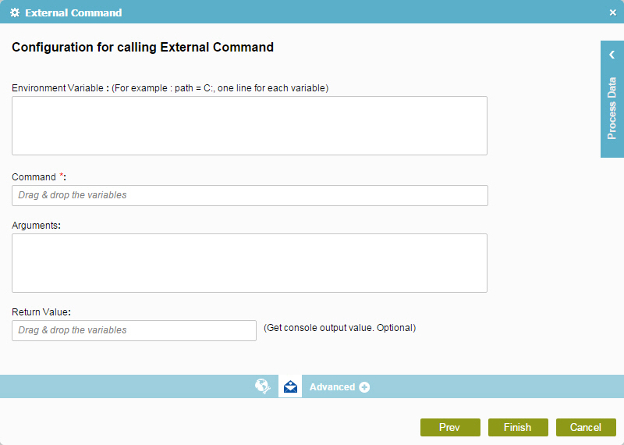Click inside the Arguments text area

pyautogui.click(x=250, y=263)
